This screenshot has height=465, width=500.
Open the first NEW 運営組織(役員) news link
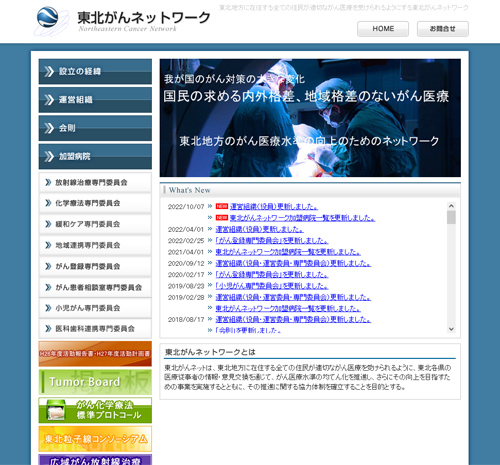pyautogui.click(x=274, y=207)
